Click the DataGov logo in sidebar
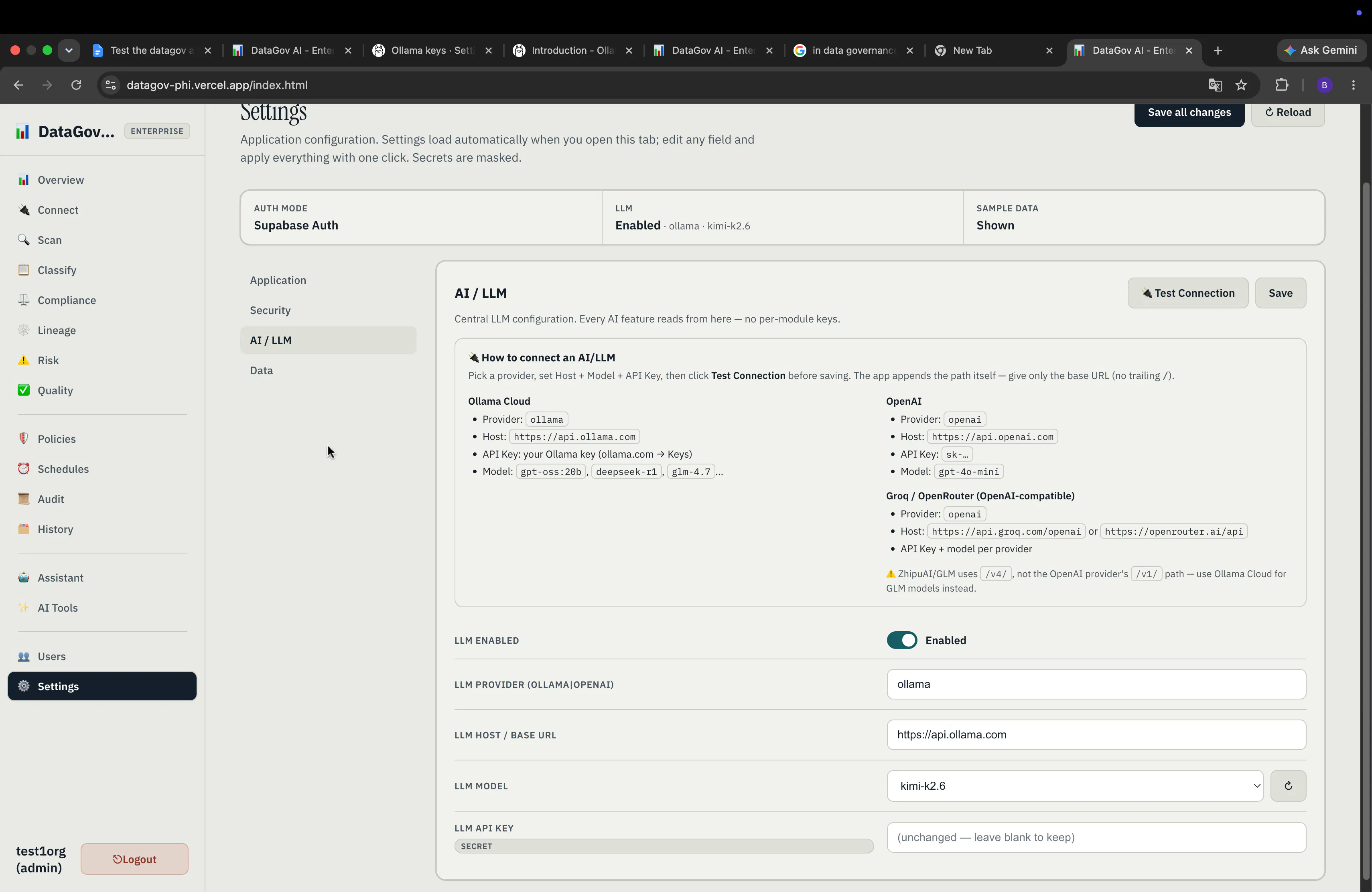The height and width of the screenshot is (892, 1372). tap(22, 132)
